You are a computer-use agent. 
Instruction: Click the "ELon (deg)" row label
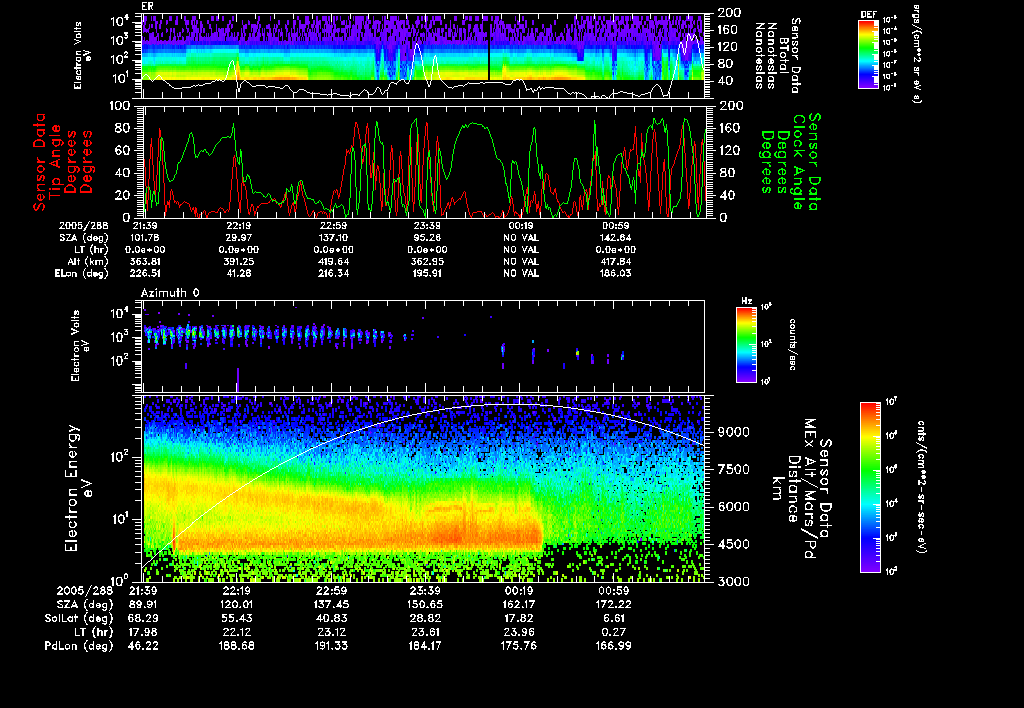click(x=82, y=273)
